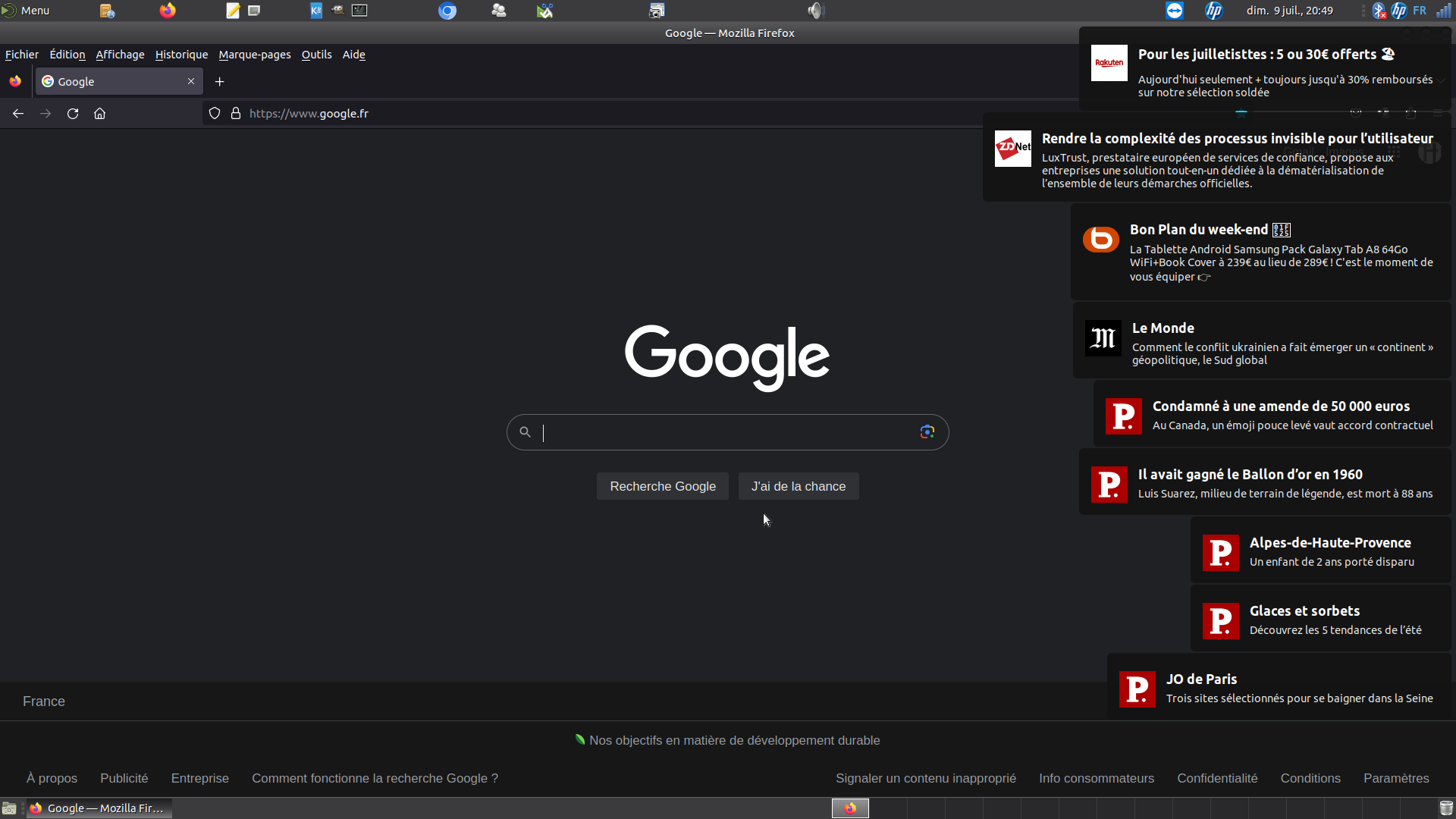The height and width of the screenshot is (819, 1456).
Task: Click the Bluetooth tray icon
Action: point(1379,11)
